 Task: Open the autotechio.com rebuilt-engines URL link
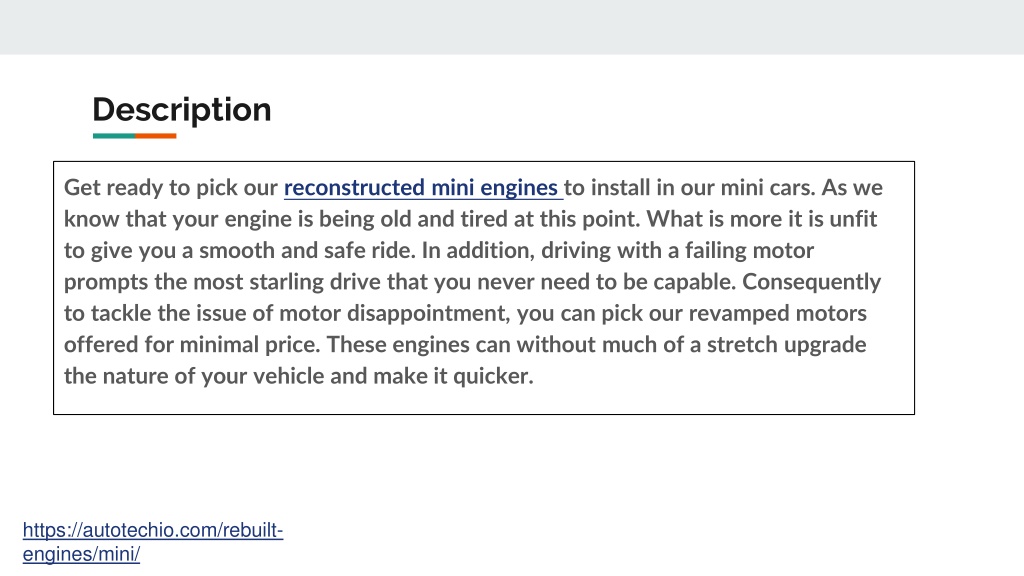pos(153,541)
